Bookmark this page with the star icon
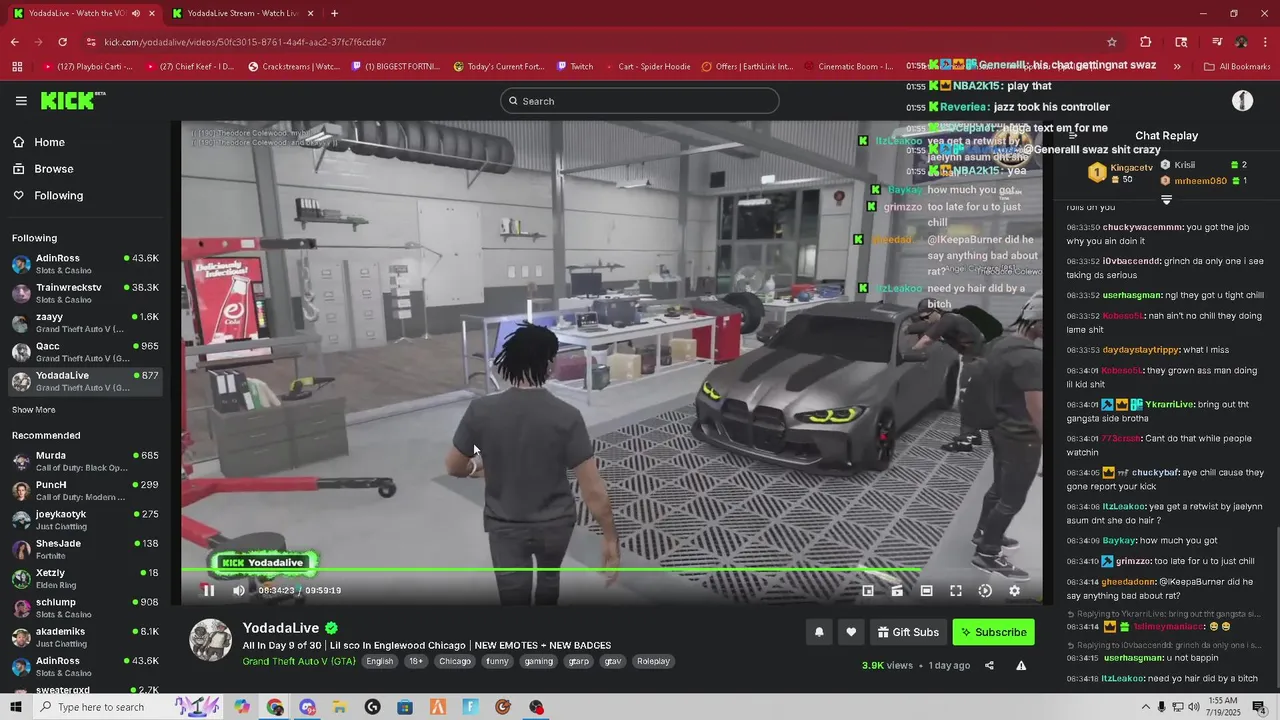Image resolution: width=1280 pixels, height=720 pixels. [x=1111, y=42]
